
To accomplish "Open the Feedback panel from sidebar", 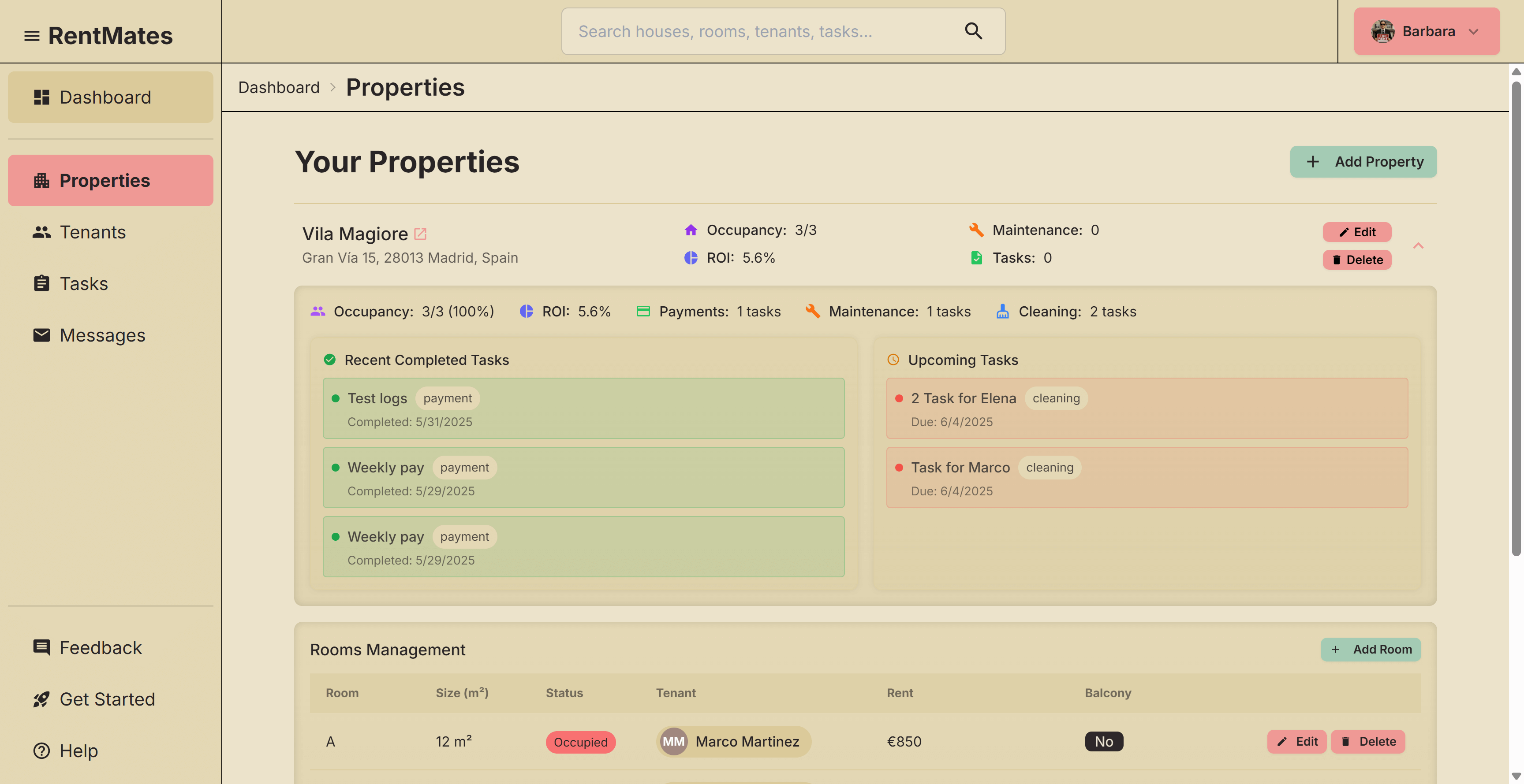I will click(x=41, y=647).
